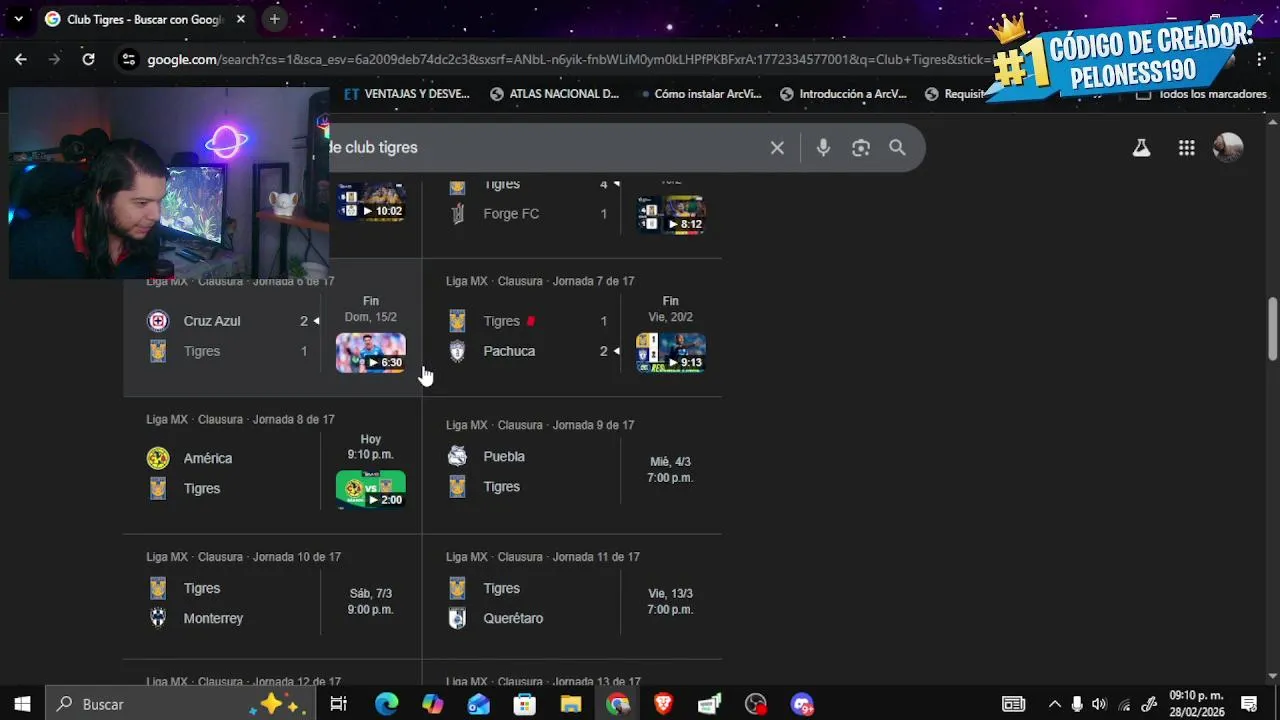Start voice search with the microphone icon

click(x=823, y=148)
